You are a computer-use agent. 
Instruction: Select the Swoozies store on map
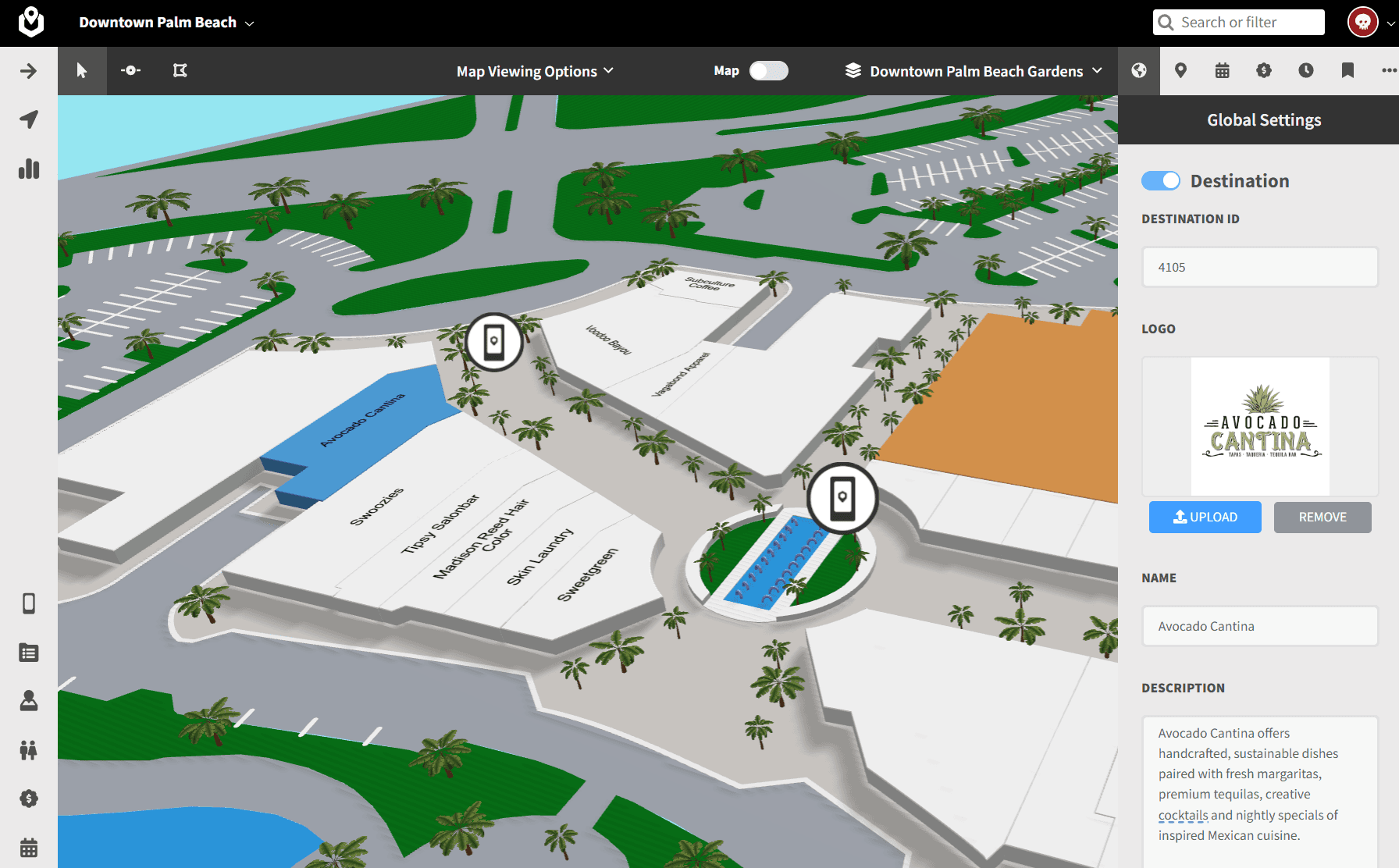(376, 507)
